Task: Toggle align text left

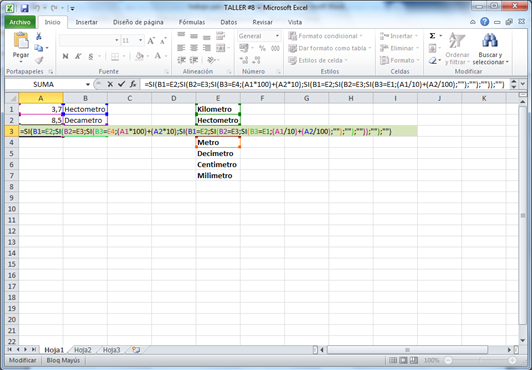Action: (181, 48)
